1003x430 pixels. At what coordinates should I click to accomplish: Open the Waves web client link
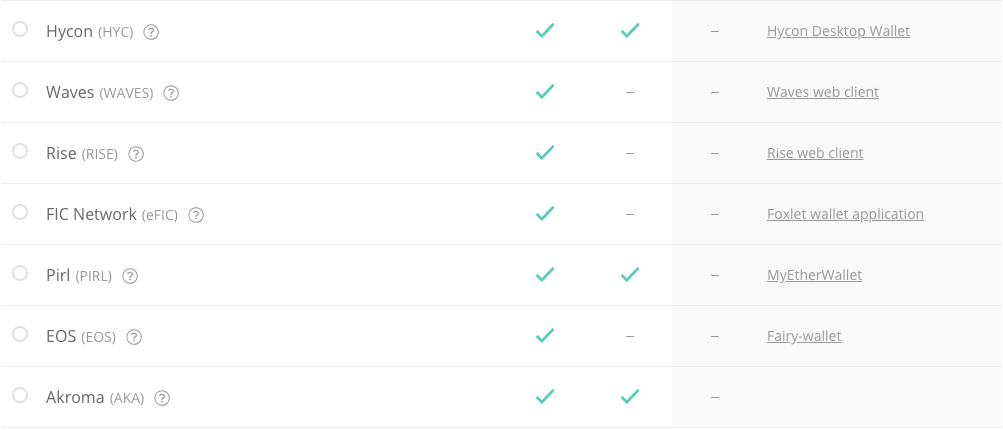822,92
